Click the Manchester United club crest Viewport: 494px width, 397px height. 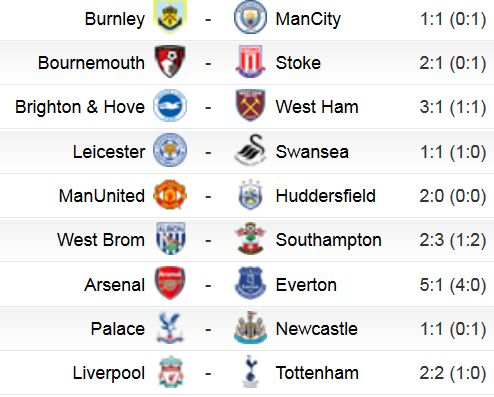pyautogui.click(x=170, y=195)
